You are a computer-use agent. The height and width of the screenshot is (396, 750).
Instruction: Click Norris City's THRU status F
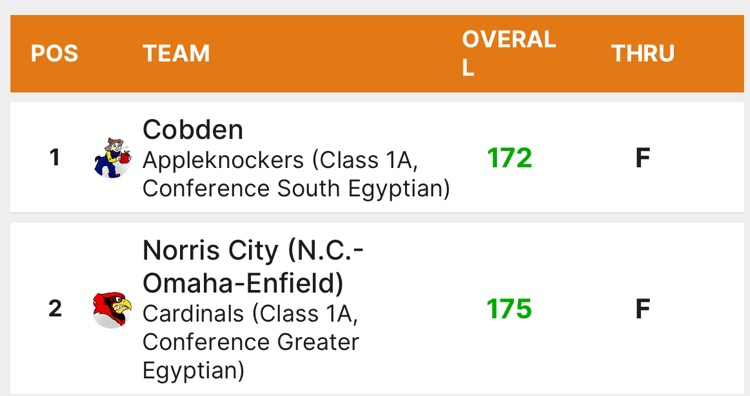point(643,308)
